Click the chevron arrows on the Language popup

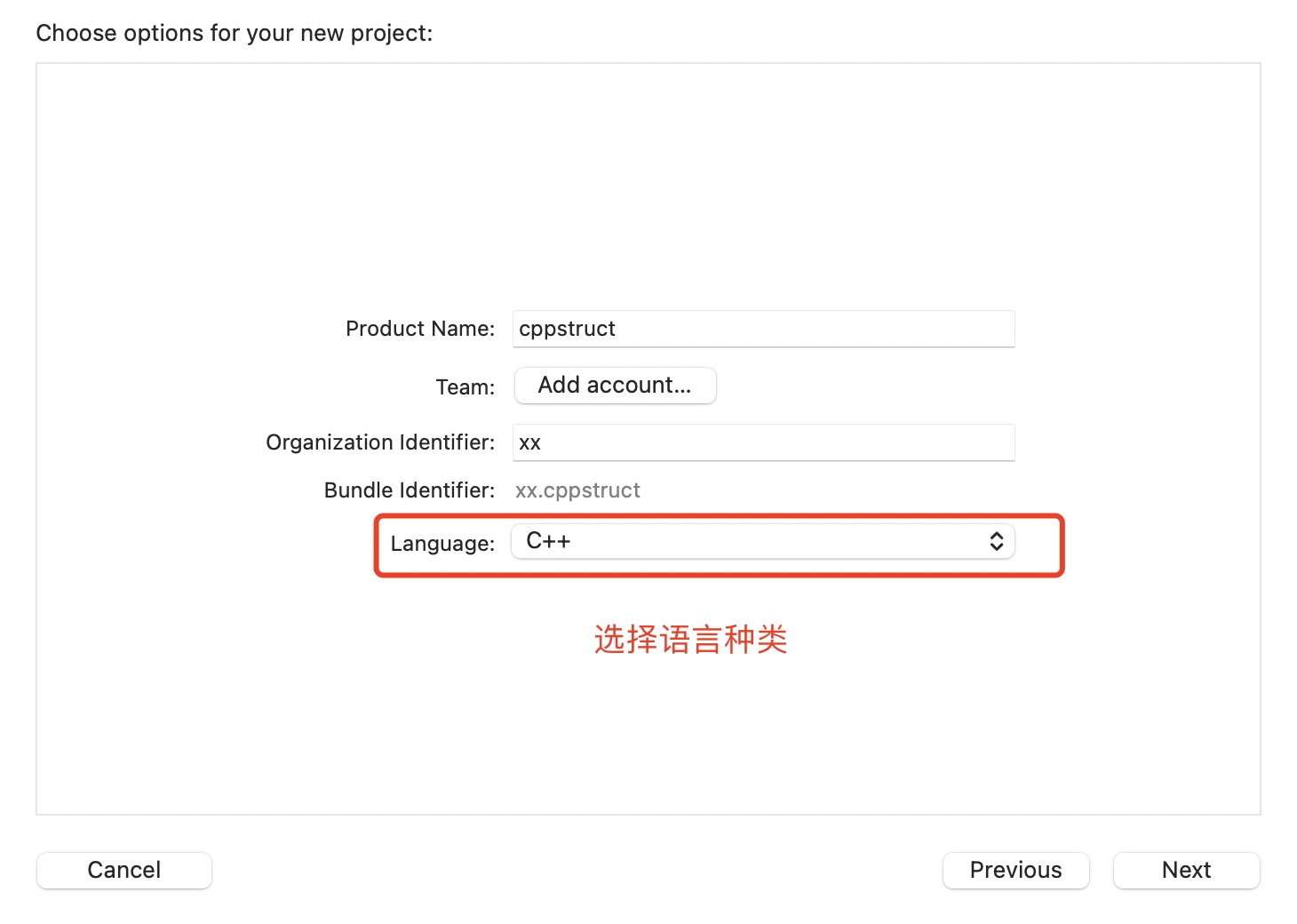tap(997, 541)
